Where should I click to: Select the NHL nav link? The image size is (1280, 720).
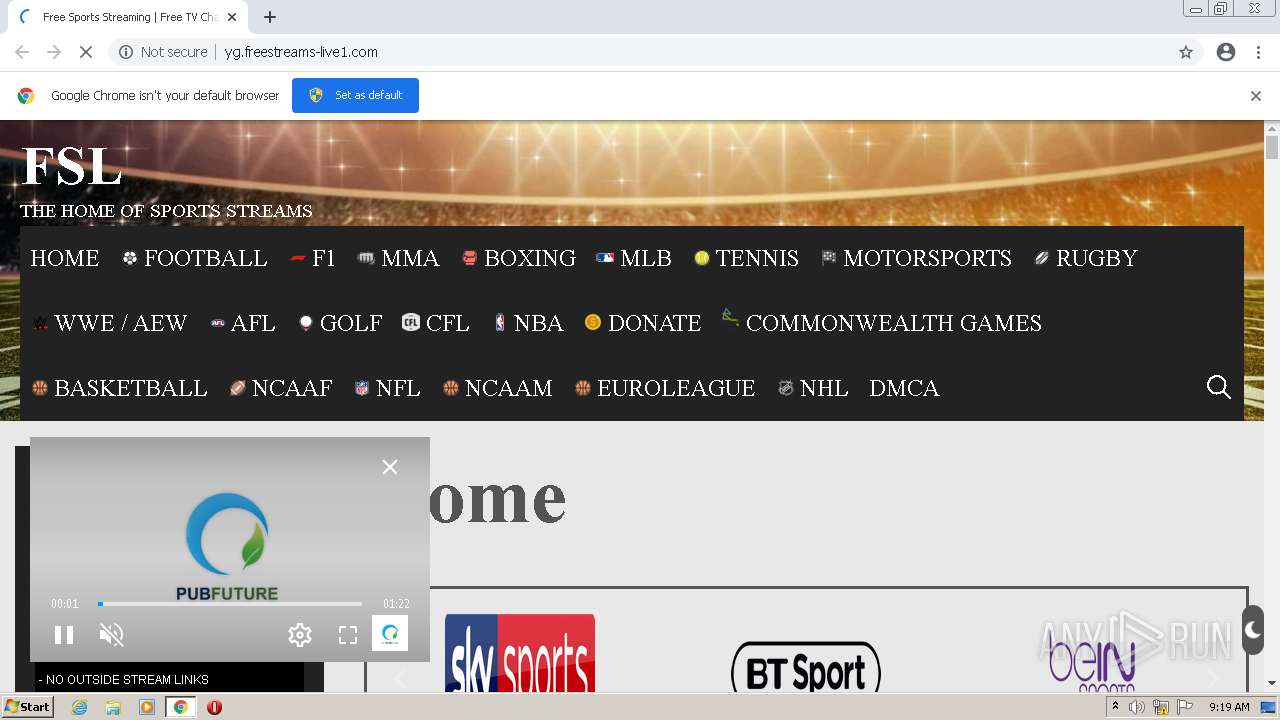(x=813, y=388)
